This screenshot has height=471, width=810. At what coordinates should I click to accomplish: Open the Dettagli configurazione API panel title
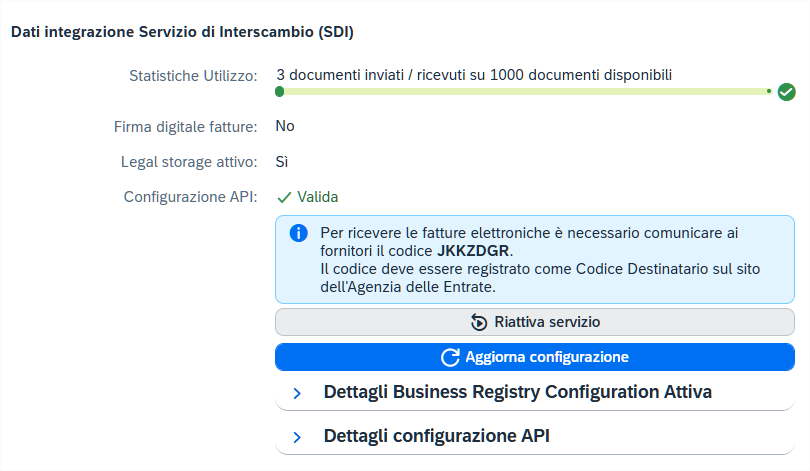[x=437, y=436]
